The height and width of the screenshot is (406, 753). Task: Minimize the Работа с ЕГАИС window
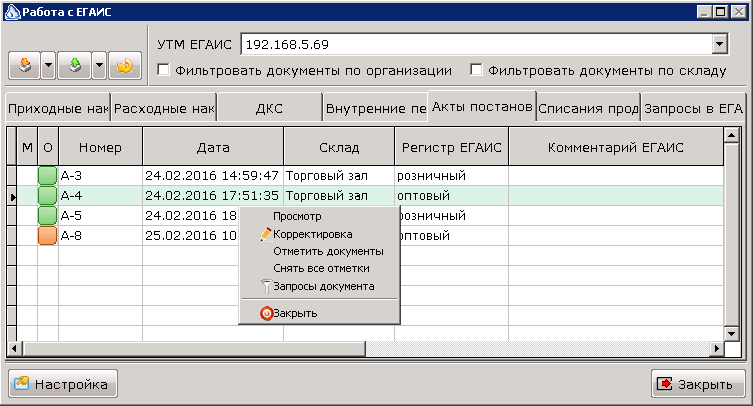[x=704, y=12]
